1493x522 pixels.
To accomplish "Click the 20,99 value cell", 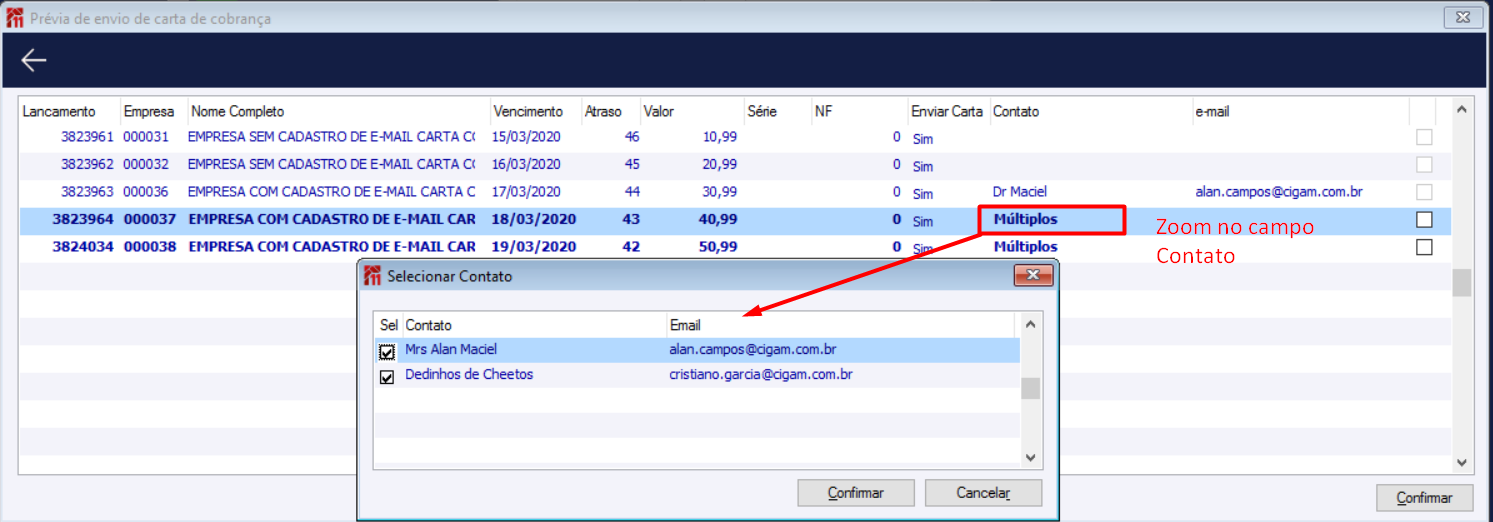I will tap(720, 164).
